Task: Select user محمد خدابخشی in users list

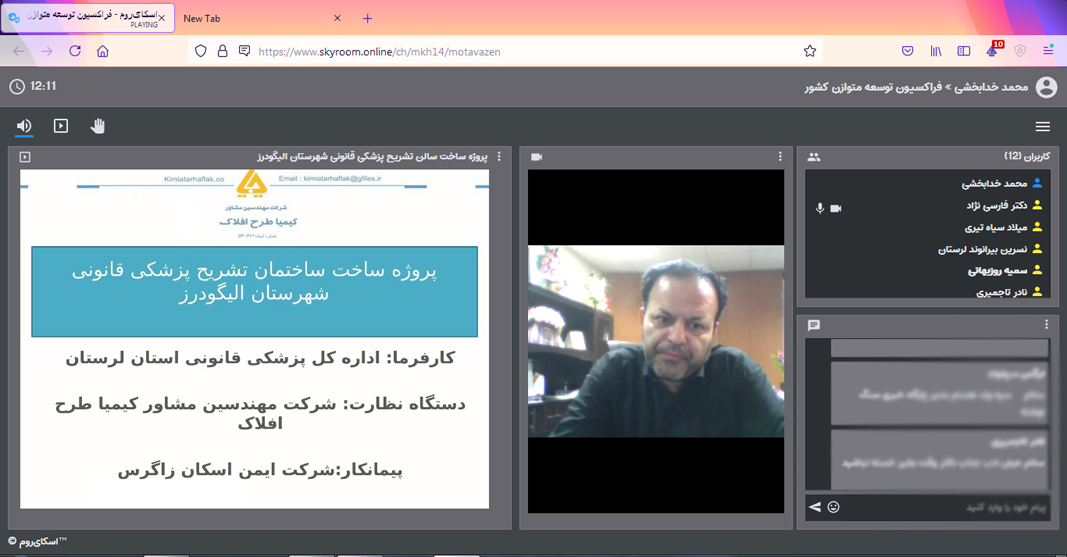Action: click(x=994, y=184)
